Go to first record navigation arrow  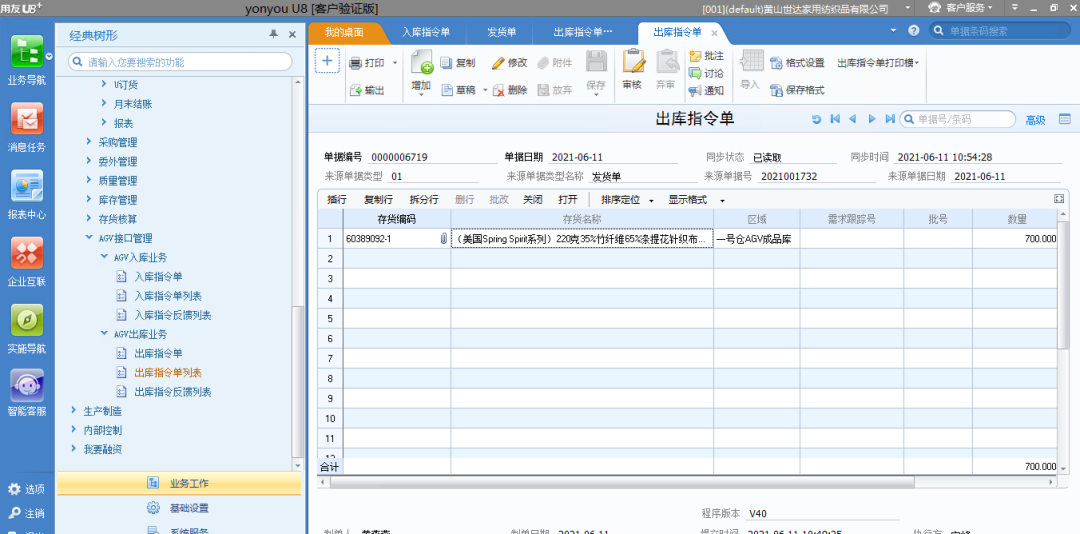pos(835,119)
